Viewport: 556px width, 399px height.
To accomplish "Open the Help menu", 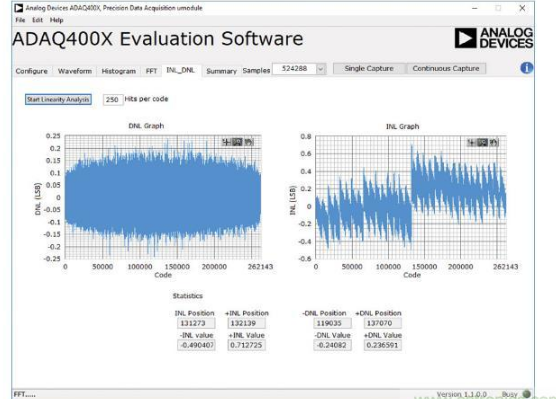I will (x=56, y=20).
